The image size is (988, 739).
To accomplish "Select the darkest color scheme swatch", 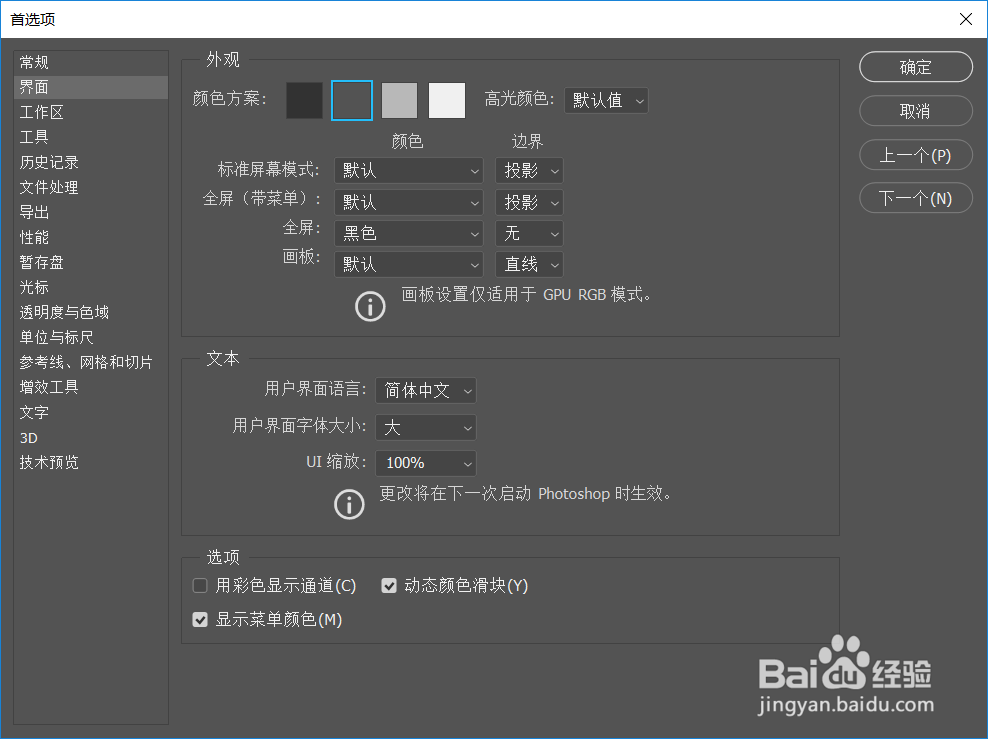I will pos(304,100).
